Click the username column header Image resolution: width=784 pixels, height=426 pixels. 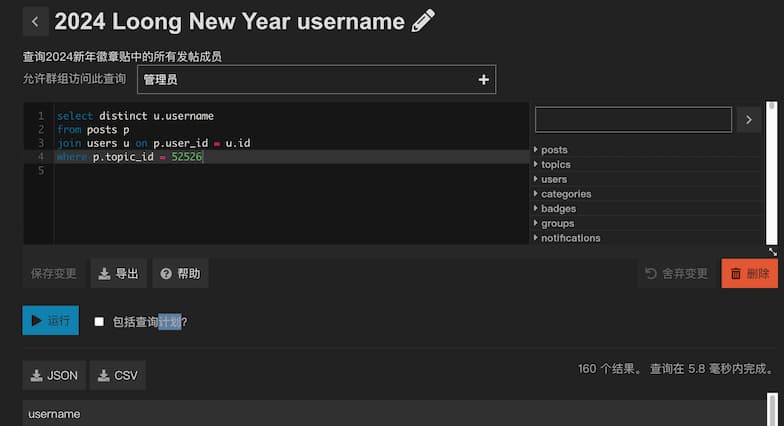pos(54,414)
